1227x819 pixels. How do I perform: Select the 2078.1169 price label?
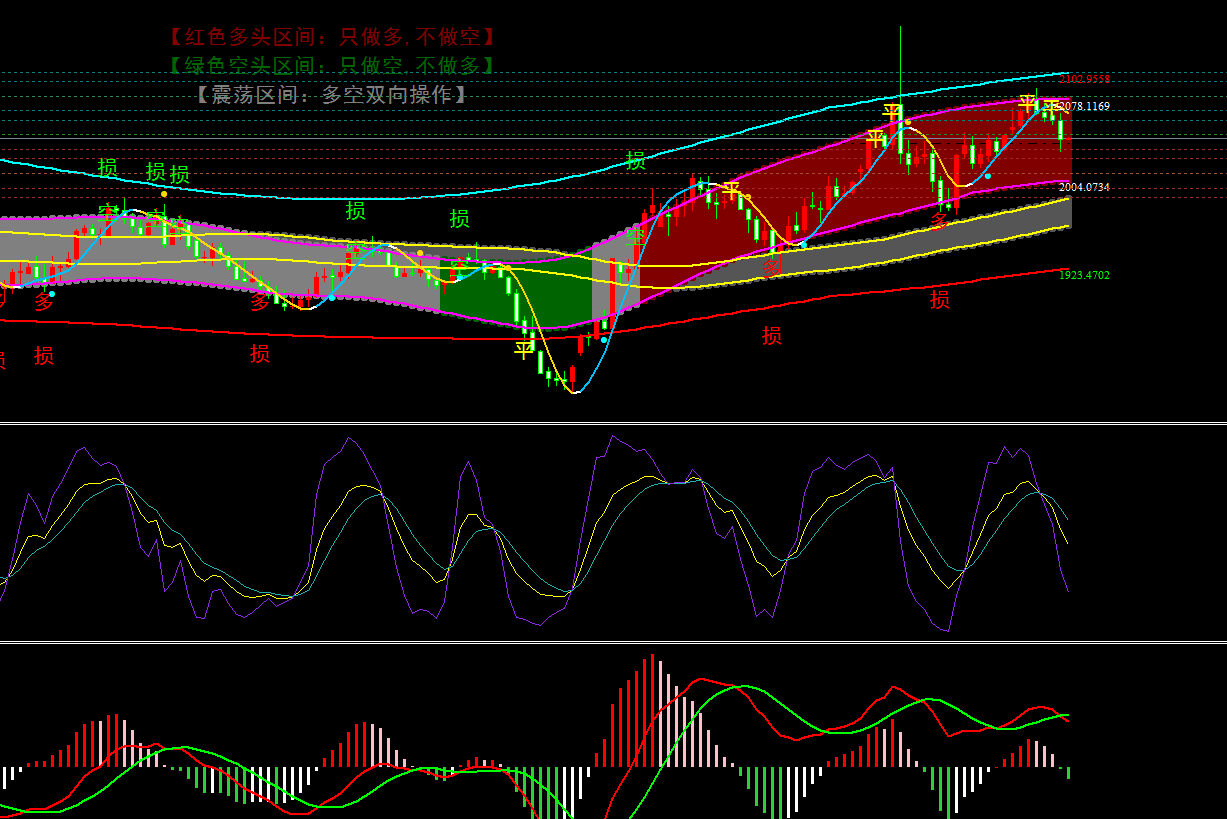pyautogui.click(x=1085, y=106)
